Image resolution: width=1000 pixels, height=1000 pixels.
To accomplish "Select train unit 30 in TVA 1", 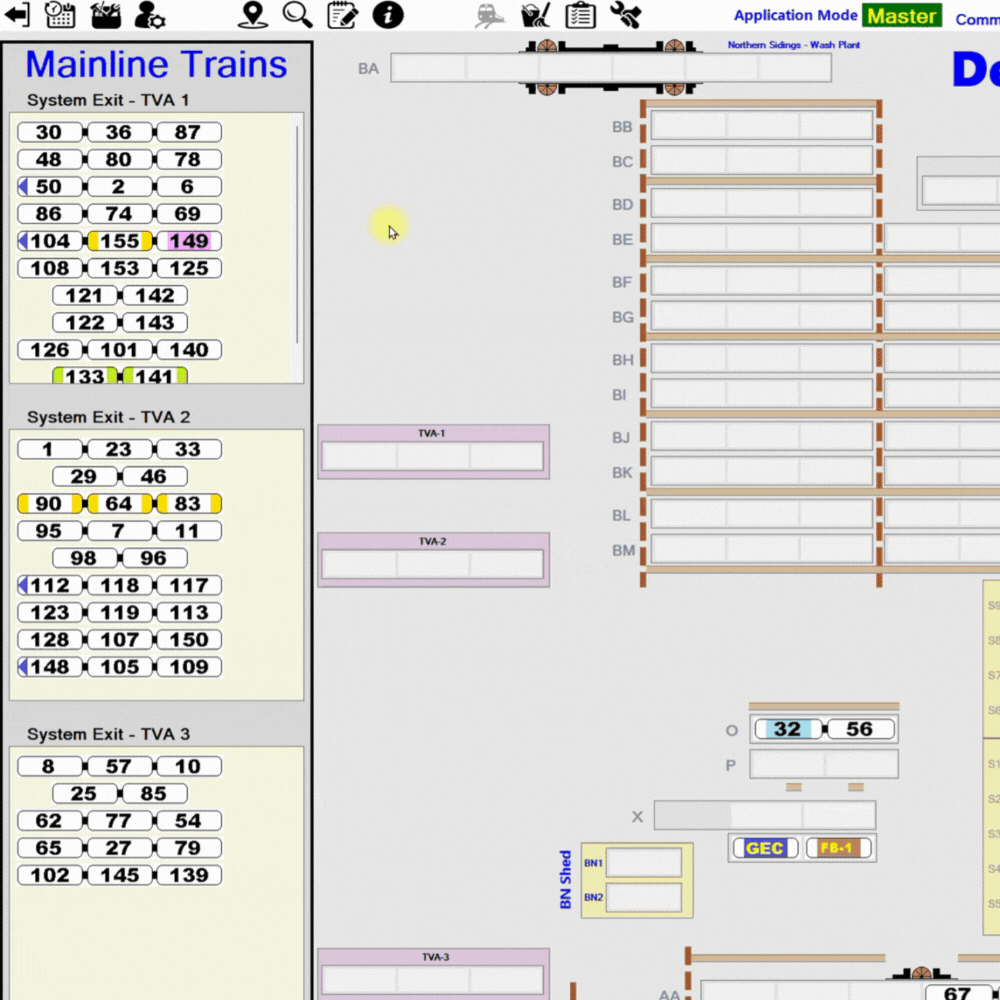I will pos(49,132).
